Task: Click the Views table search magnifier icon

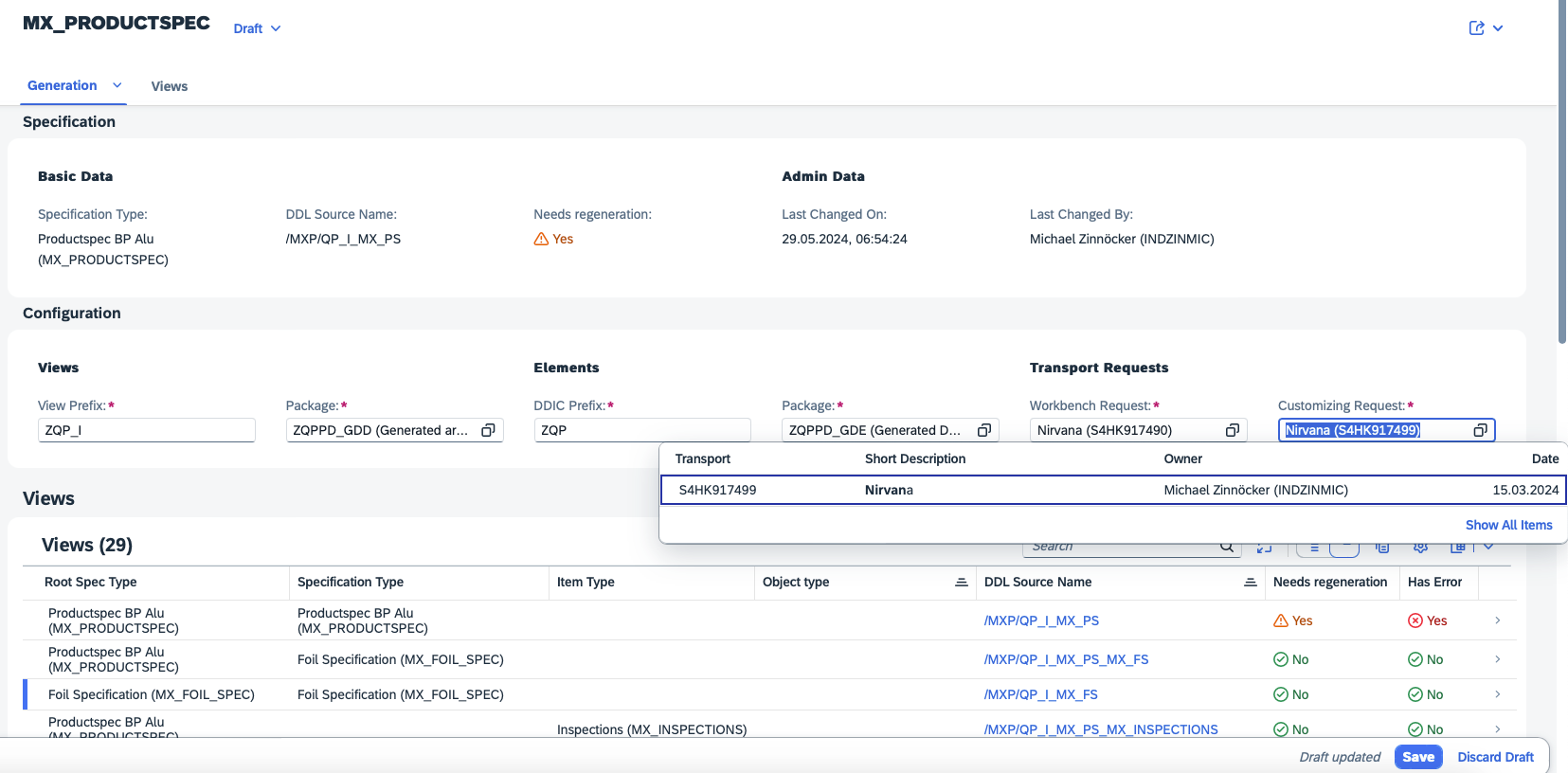Action: tap(1227, 547)
